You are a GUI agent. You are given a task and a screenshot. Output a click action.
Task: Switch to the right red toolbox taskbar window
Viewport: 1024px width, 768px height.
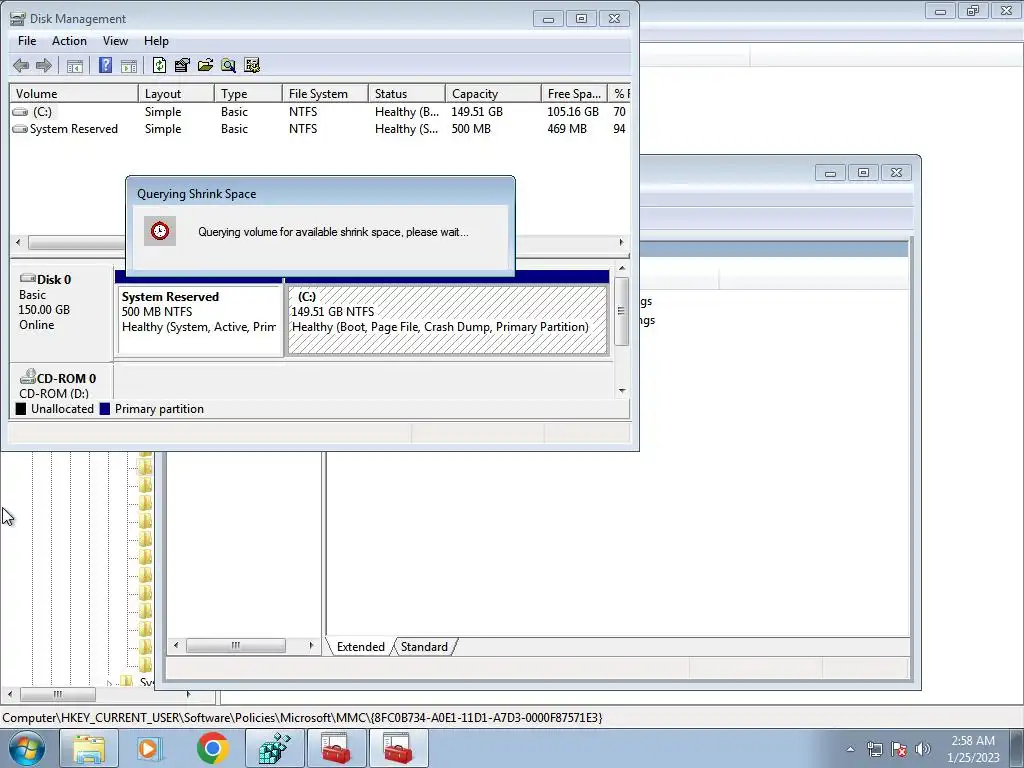coord(398,748)
